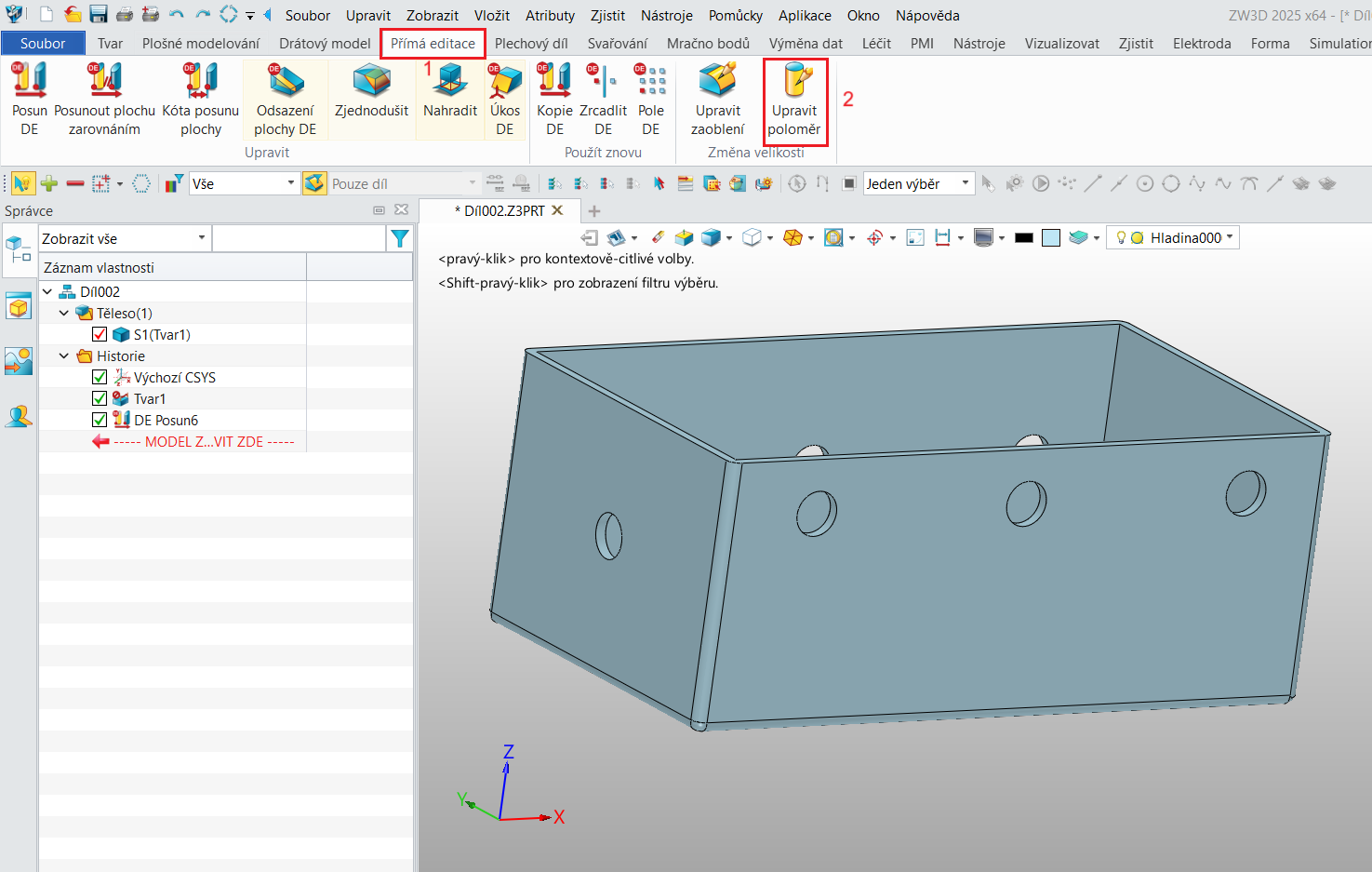This screenshot has height=872, width=1372.
Task: Uncheck the DE Posun6 checkbox
Action: click(100, 420)
